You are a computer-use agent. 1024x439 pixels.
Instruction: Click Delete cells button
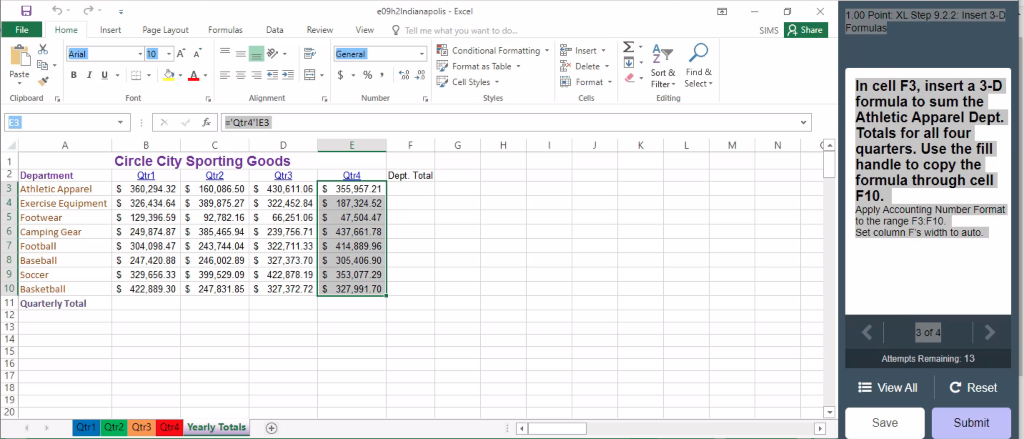(579, 66)
